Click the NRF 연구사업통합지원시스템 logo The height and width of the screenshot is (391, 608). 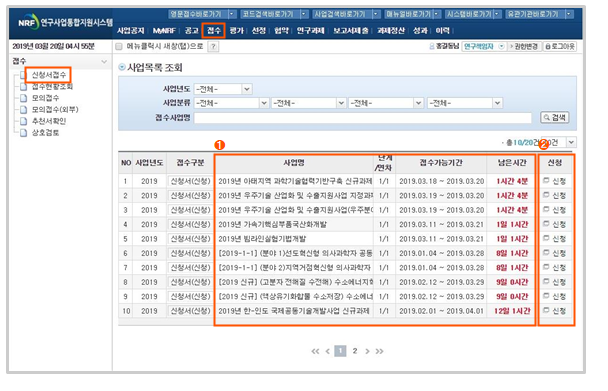[64, 22]
